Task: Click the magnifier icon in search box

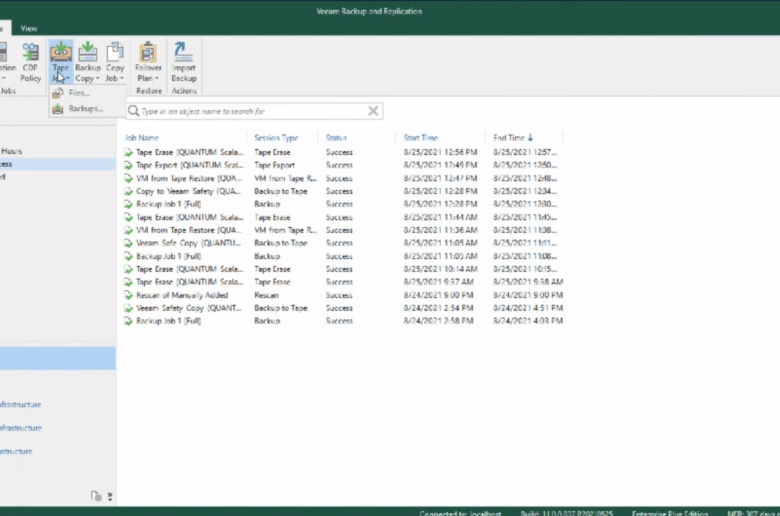Action: click(x=133, y=111)
